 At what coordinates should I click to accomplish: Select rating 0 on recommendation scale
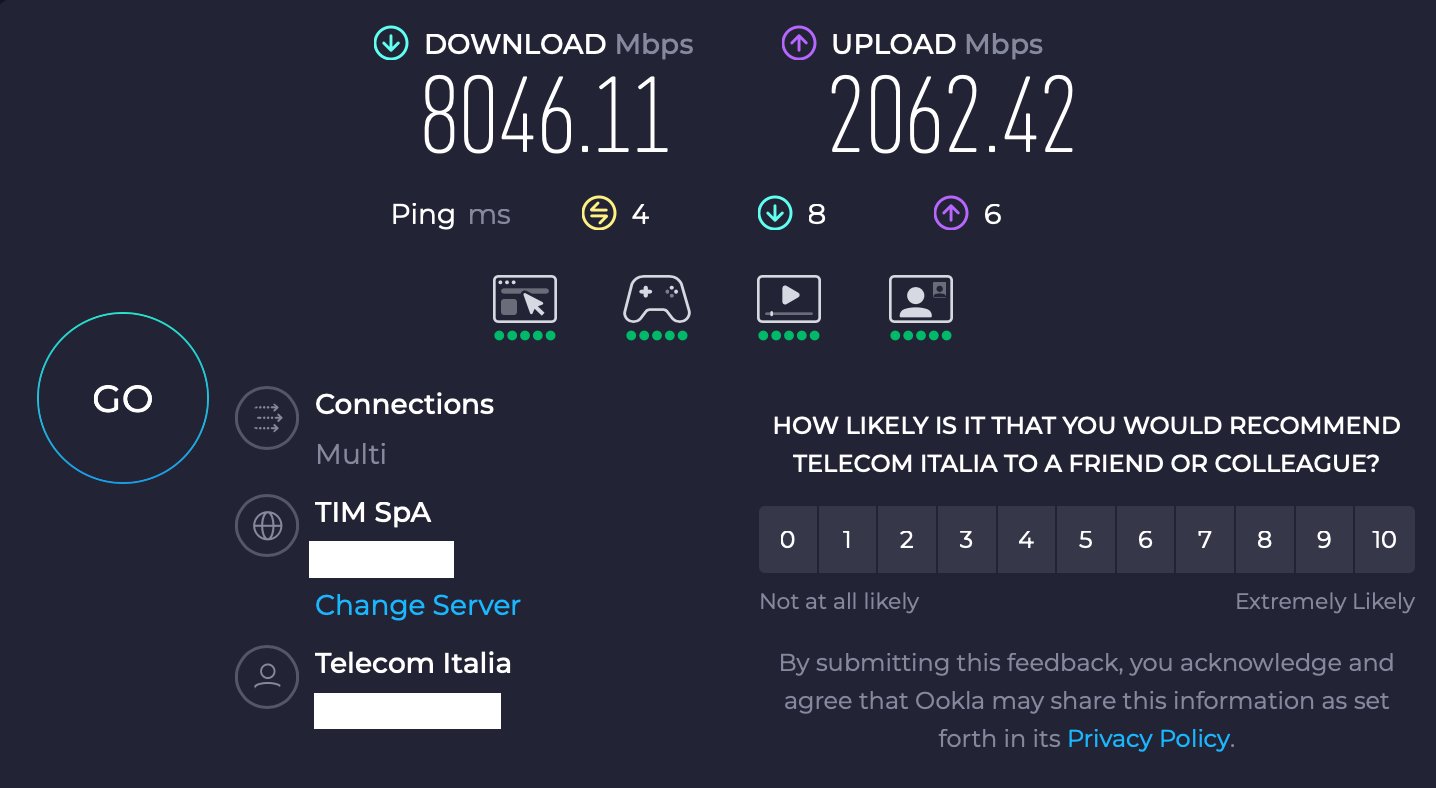pos(788,540)
